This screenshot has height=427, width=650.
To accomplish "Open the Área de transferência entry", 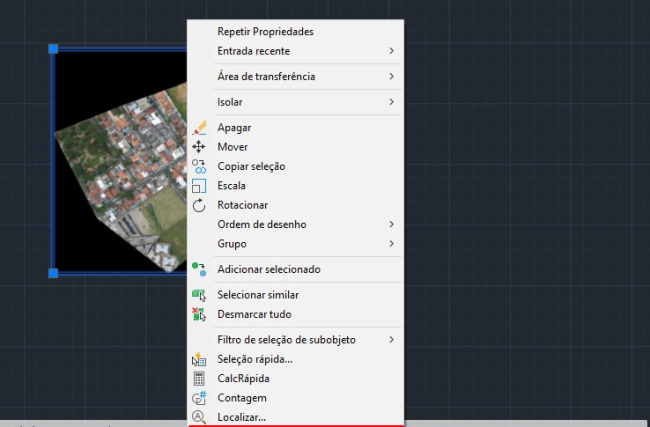I will coord(296,76).
